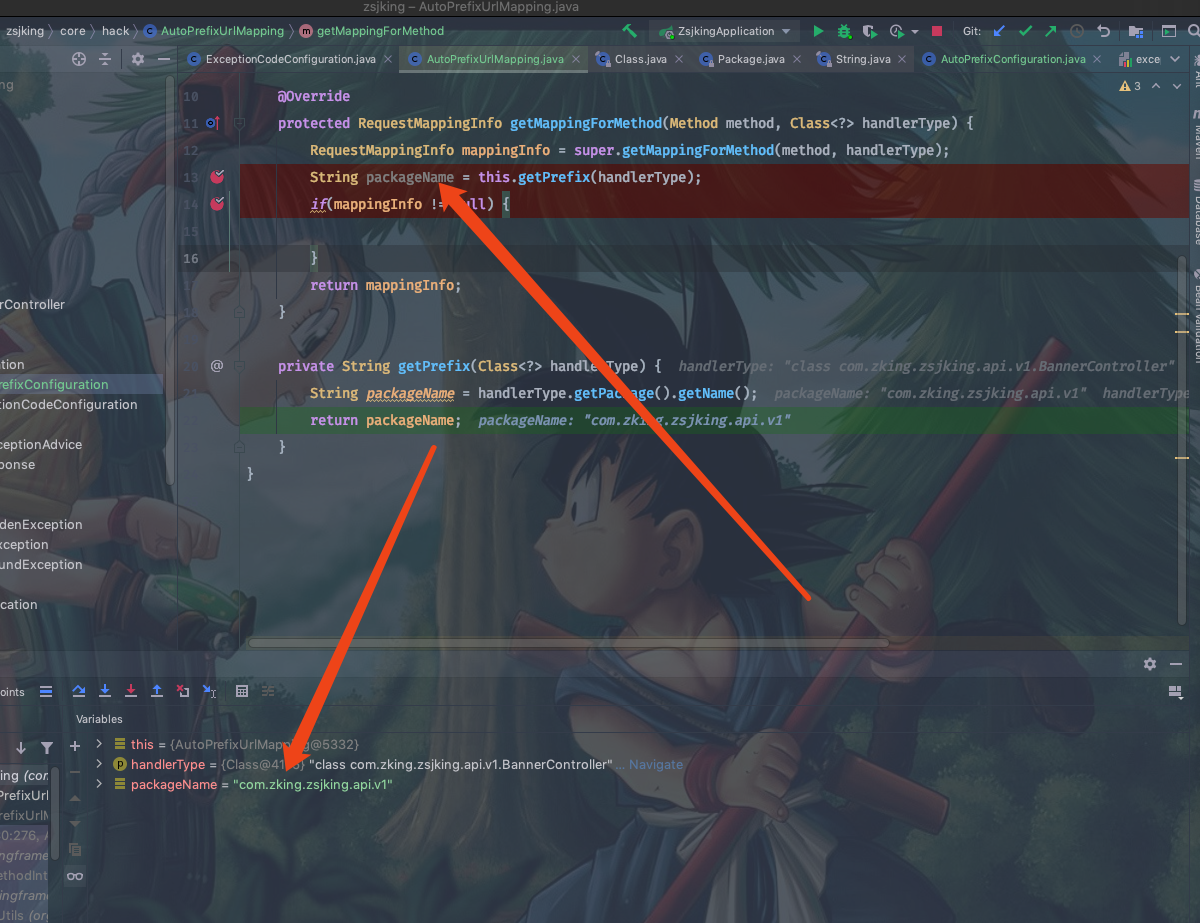The width and height of the screenshot is (1200, 923).
Task: Click the hack breadcrumb folder
Action: click(x=115, y=31)
